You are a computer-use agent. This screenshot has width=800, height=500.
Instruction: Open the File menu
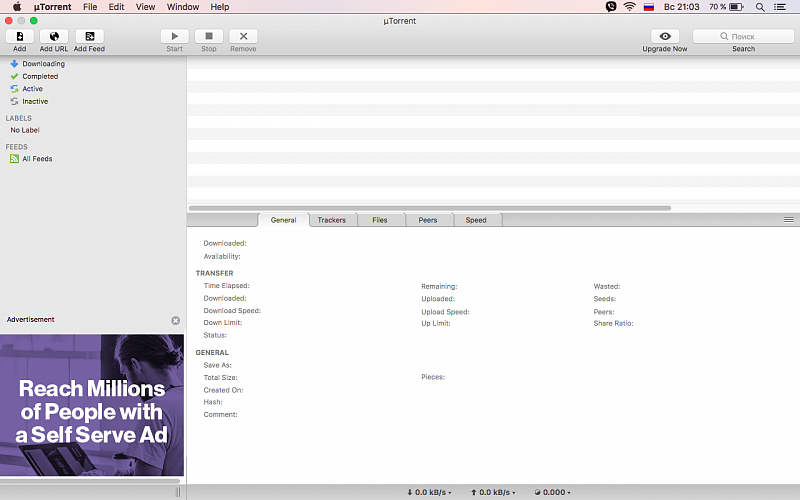click(x=91, y=7)
